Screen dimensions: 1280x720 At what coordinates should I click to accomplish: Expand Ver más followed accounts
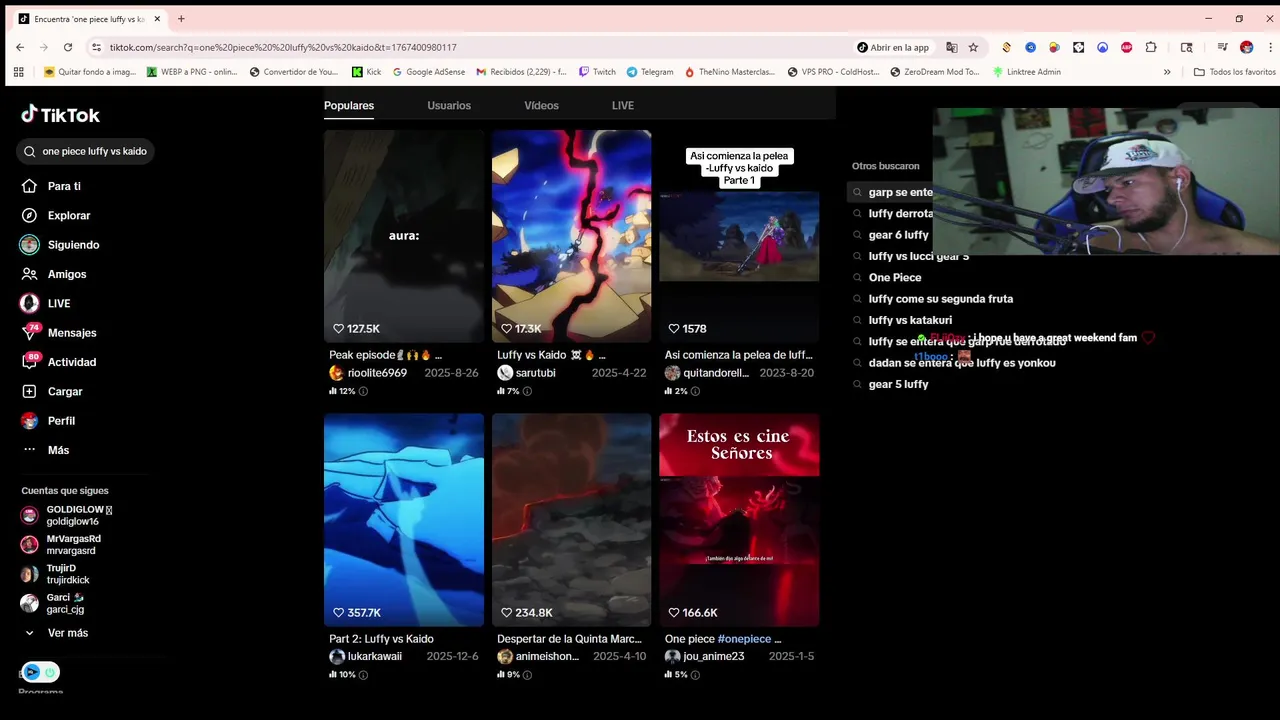(x=58, y=633)
